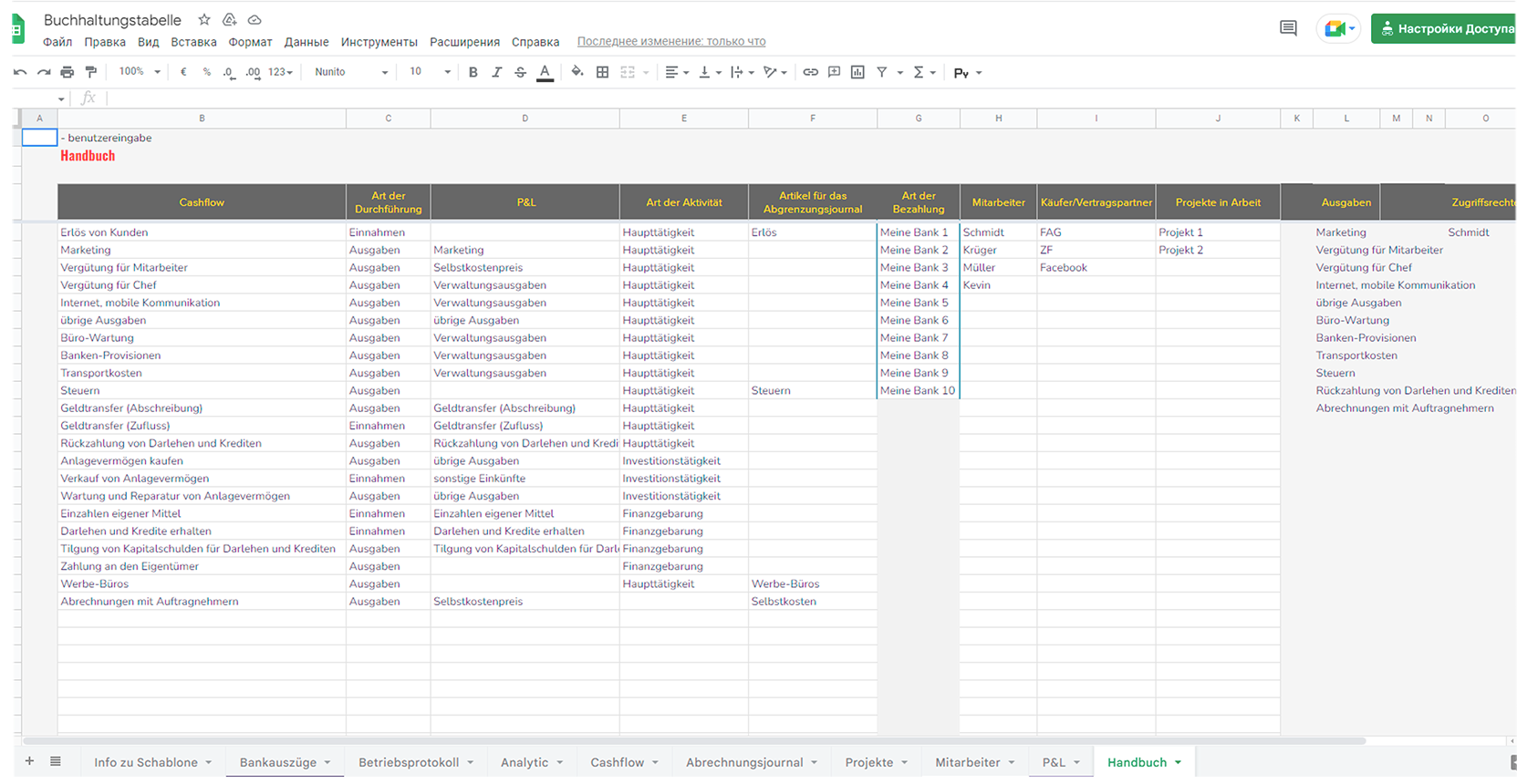
Task: Open the text color picker
Action: [x=545, y=72]
